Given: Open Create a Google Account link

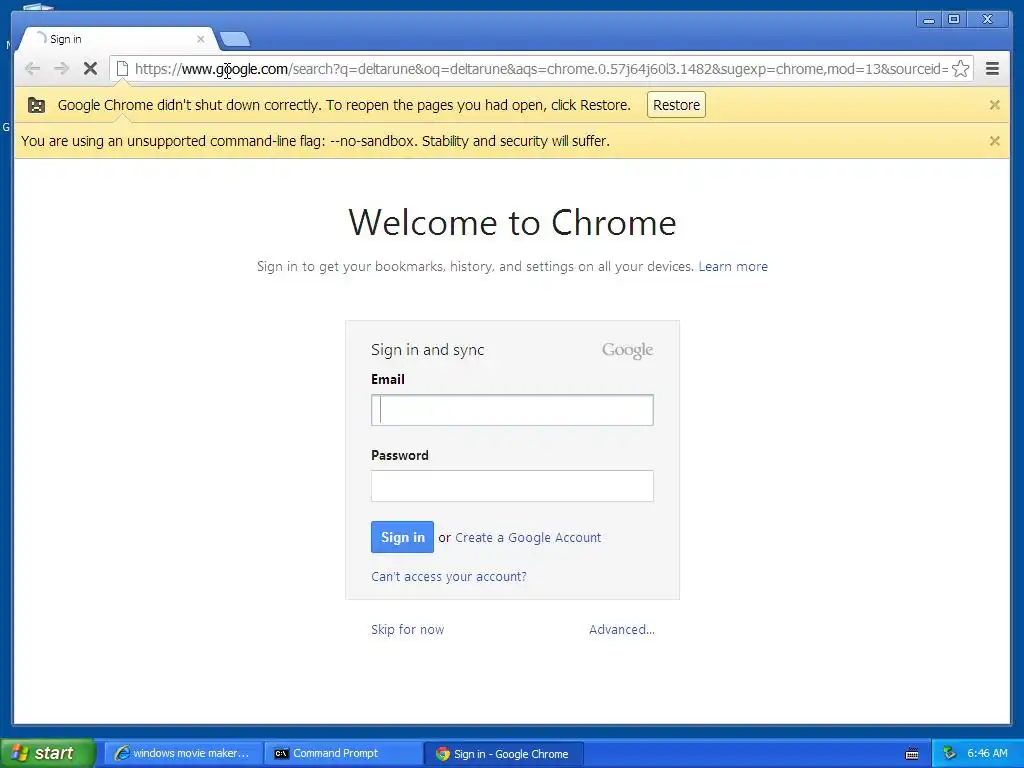Looking at the screenshot, I should pos(528,537).
